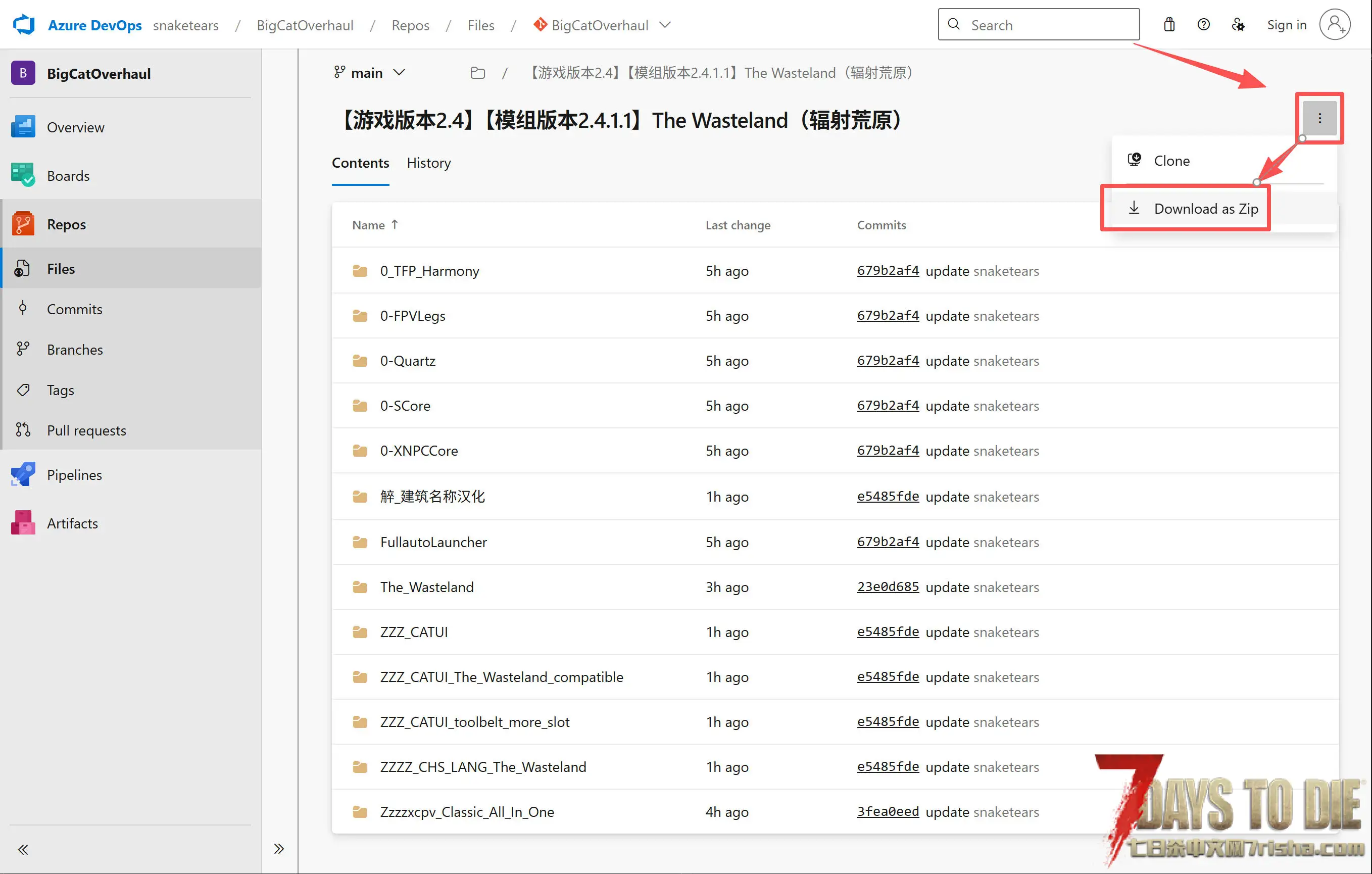Open the Overview icon in sidebar
The image size is (1372, 874).
coord(23,127)
